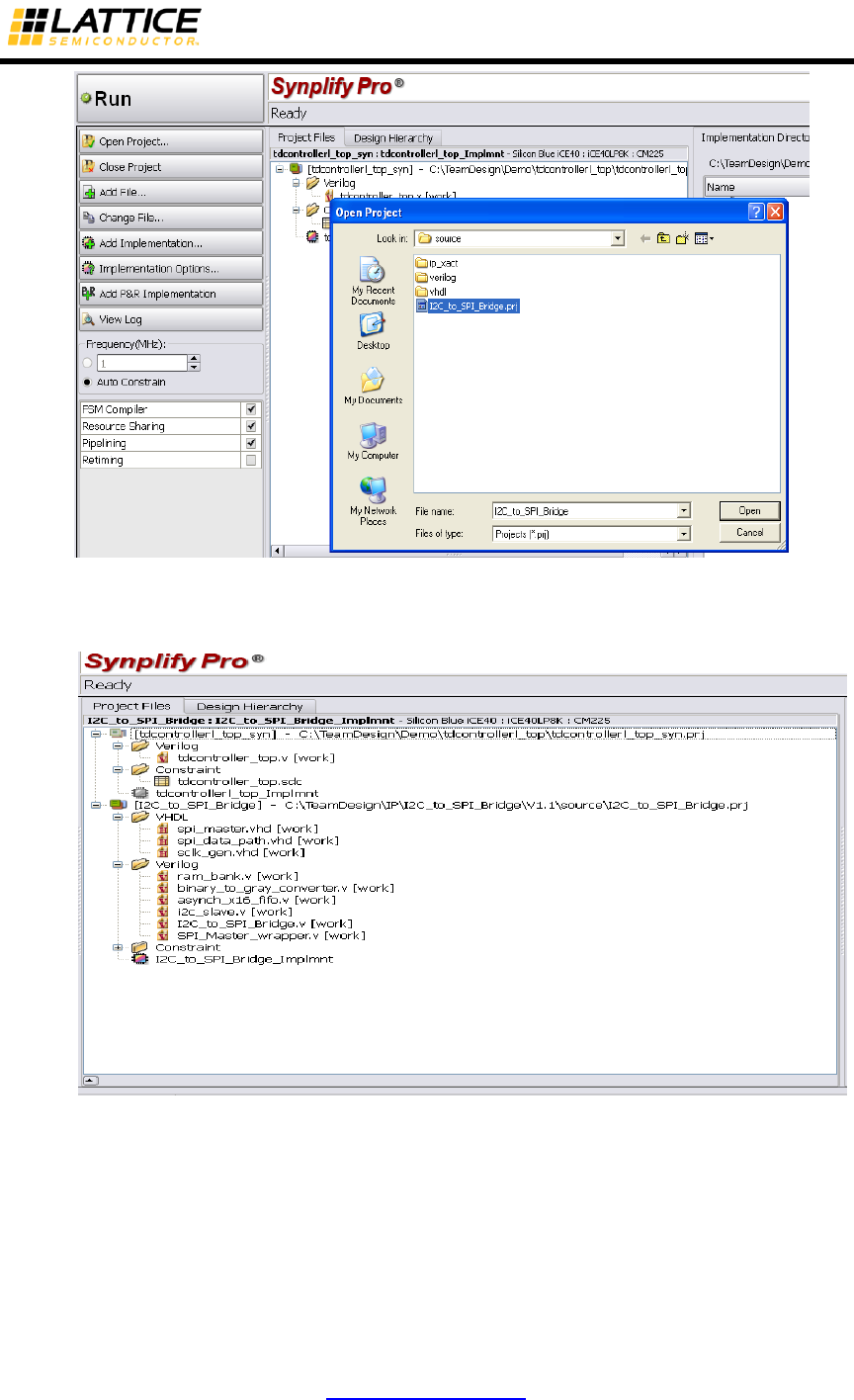The image size is (854, 1400).
Task: Select the Frequency value radio button
Action: pos(88,363)
